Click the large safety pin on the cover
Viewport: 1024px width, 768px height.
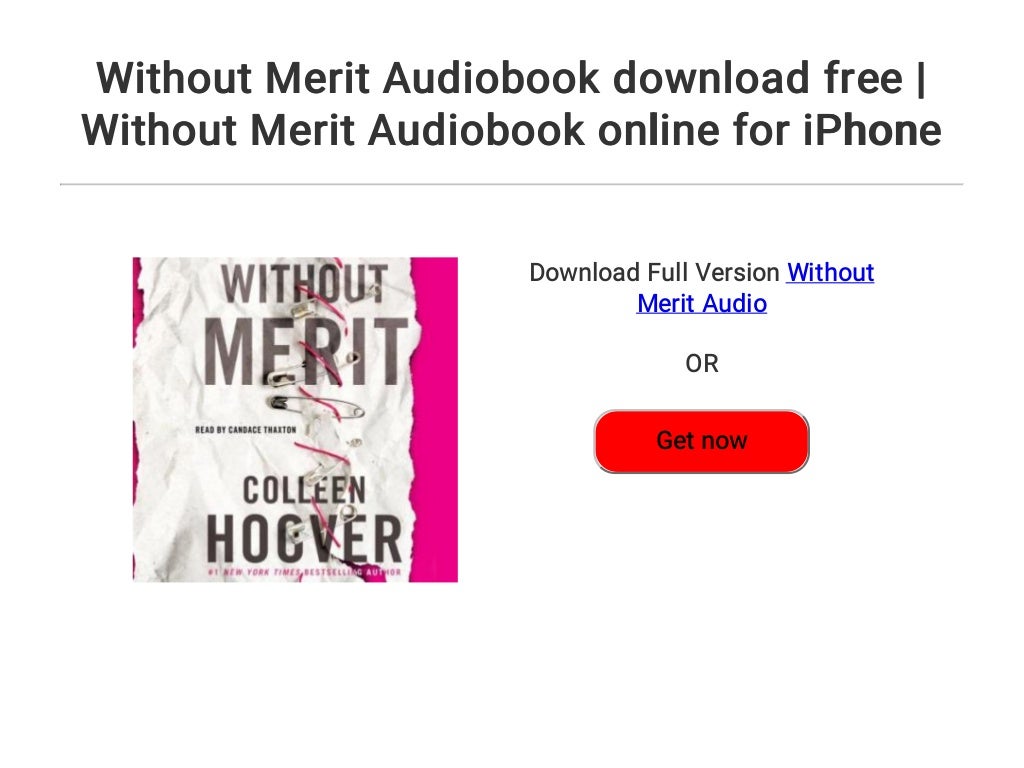coord(316,407)
